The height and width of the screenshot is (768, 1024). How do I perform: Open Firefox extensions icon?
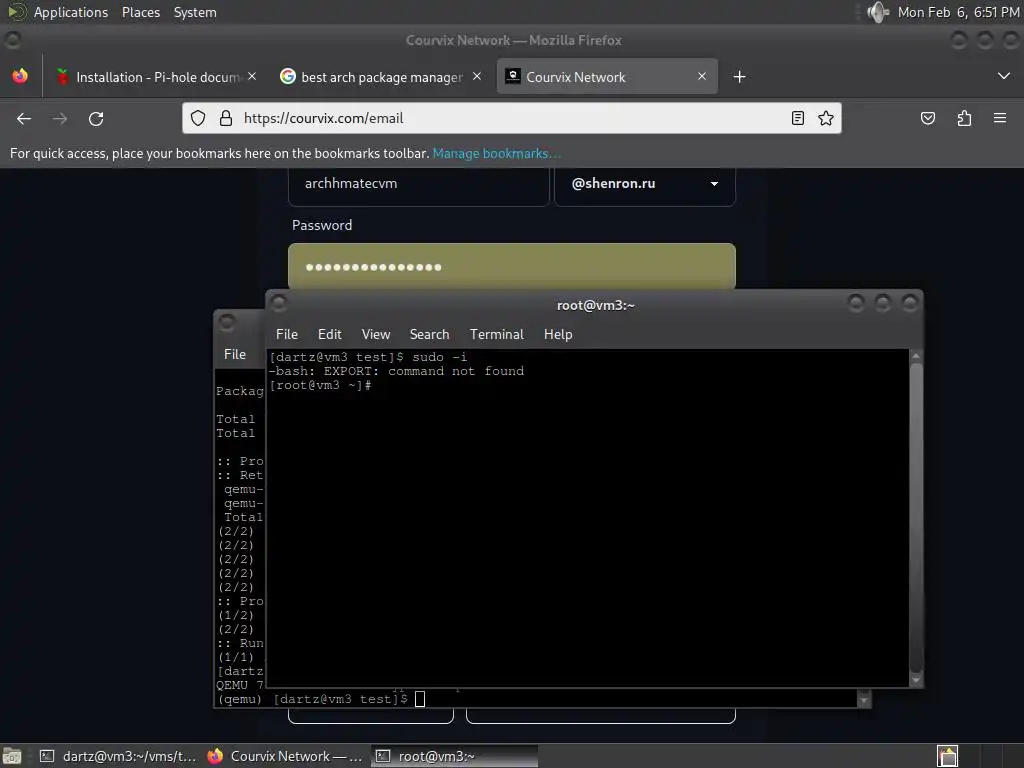tap(964, 118)
